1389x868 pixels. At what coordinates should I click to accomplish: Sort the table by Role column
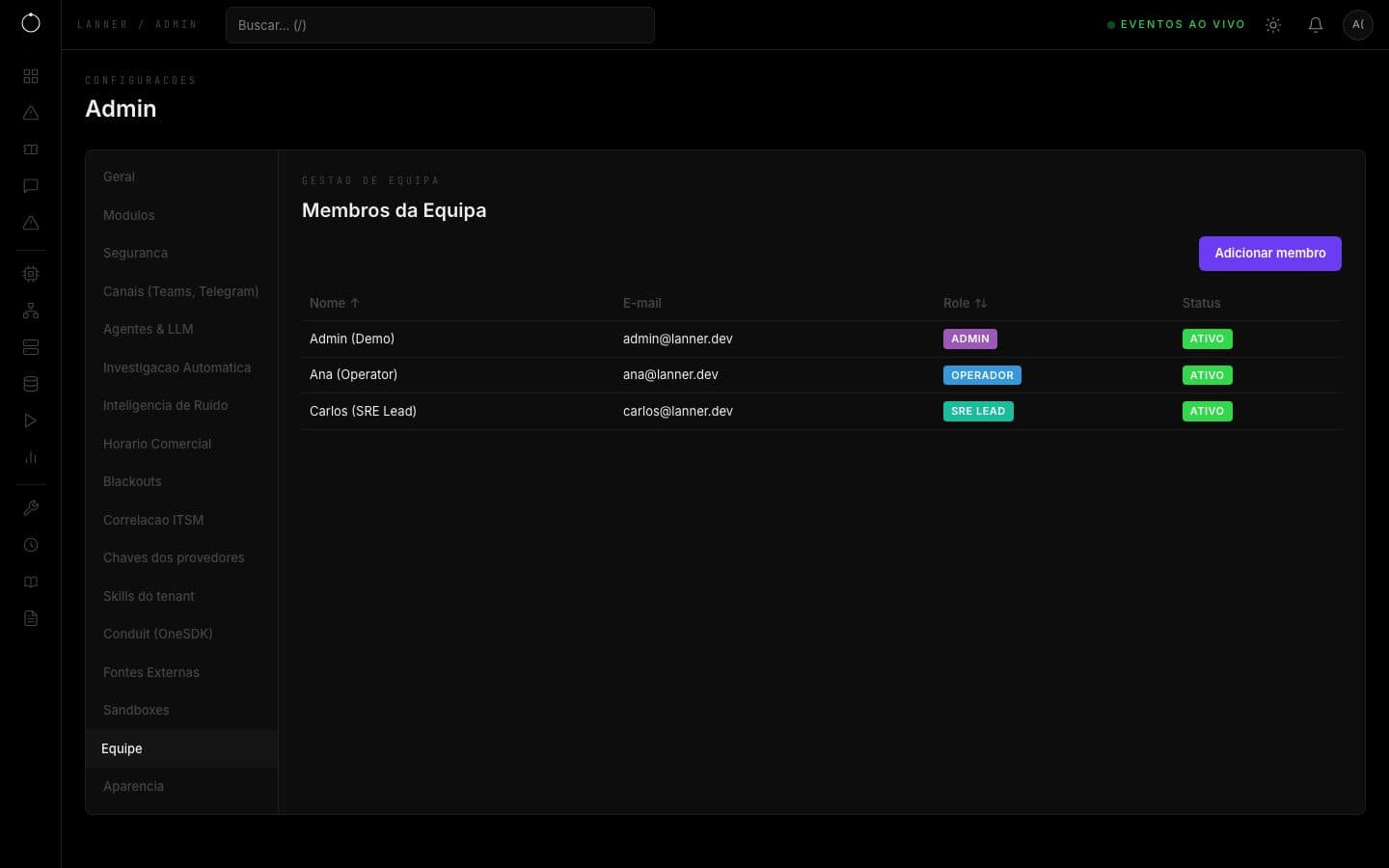click(965, 303)
